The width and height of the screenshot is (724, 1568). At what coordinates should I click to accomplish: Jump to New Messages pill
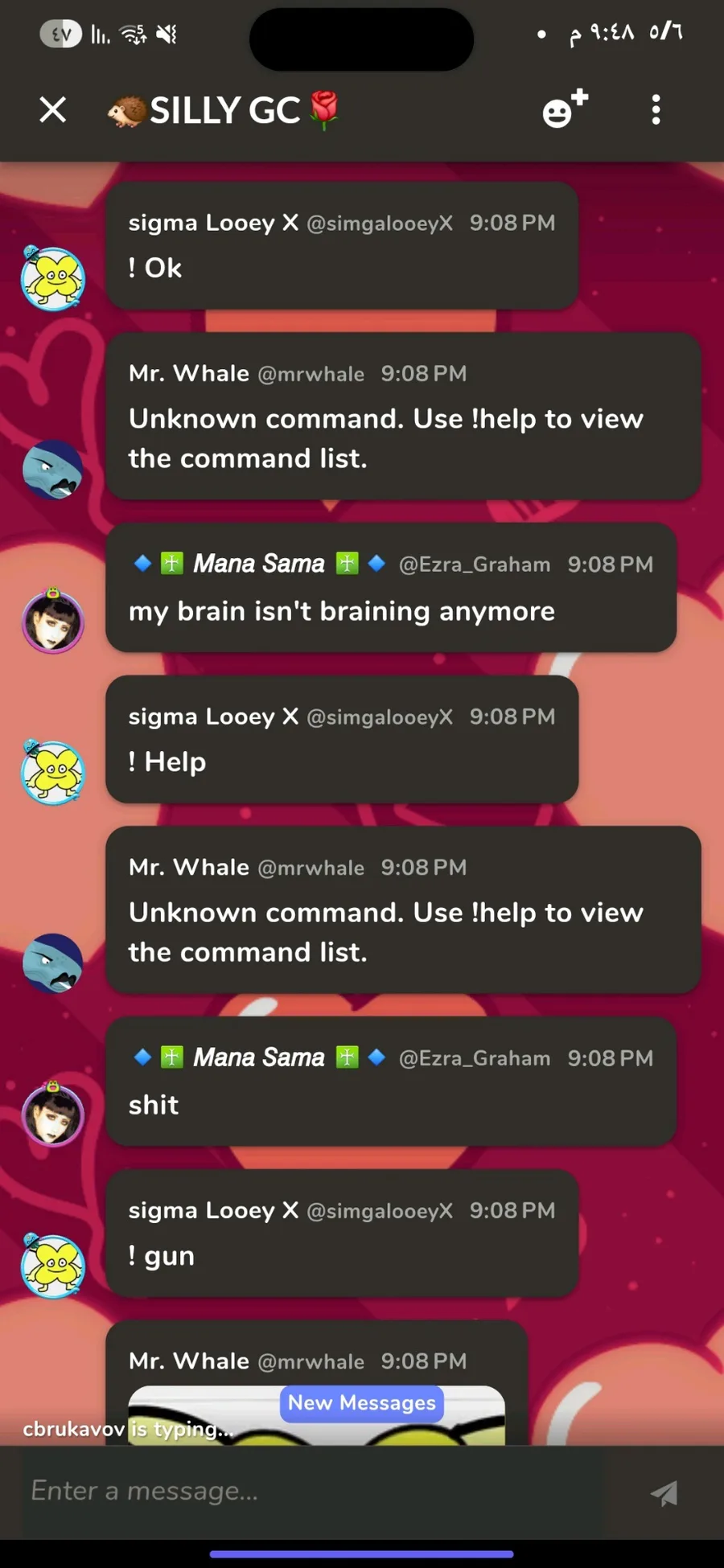362,1403
